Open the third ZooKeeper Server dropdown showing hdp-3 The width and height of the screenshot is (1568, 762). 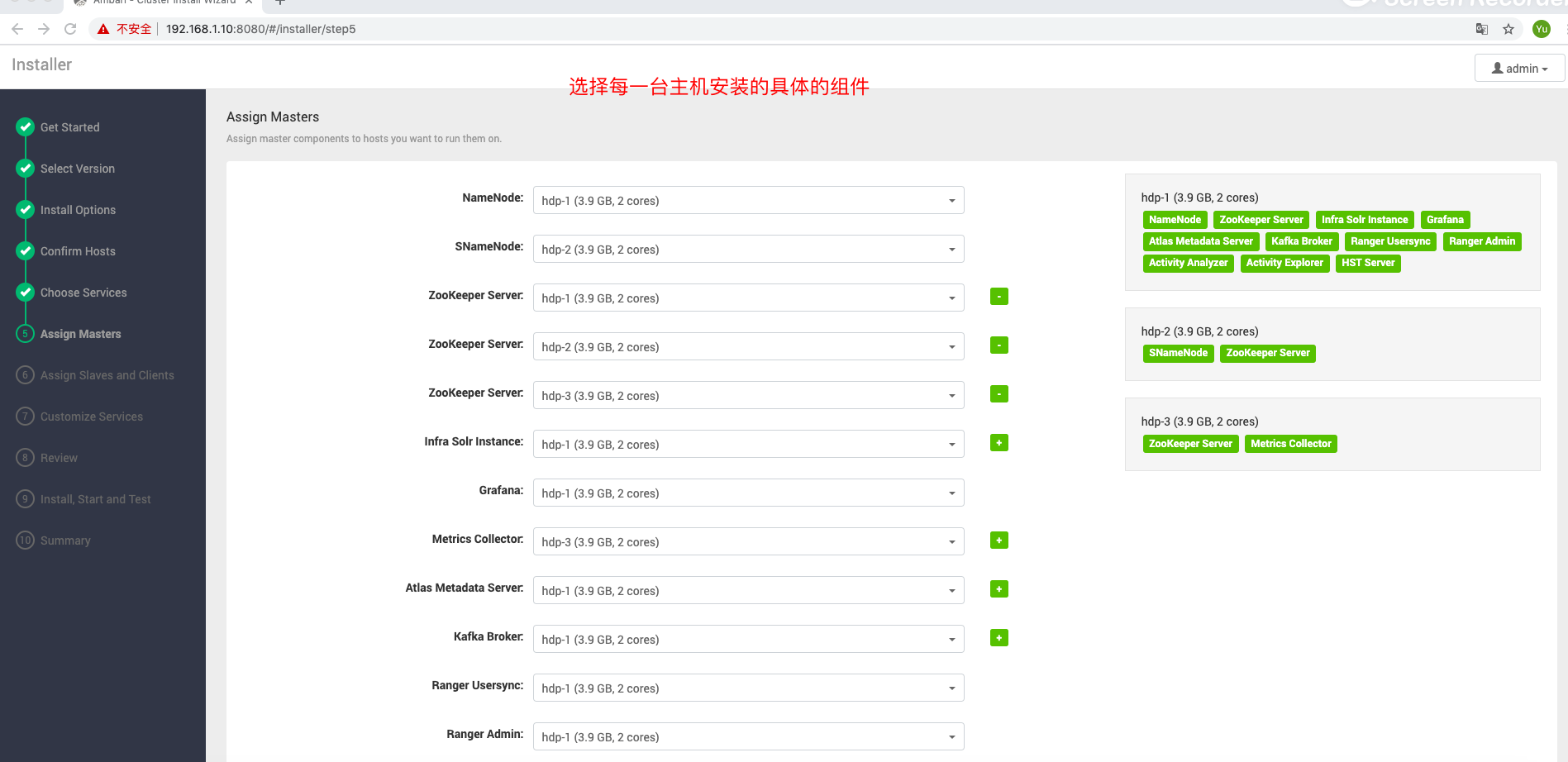pyautogui.click(x=748, y=395)
